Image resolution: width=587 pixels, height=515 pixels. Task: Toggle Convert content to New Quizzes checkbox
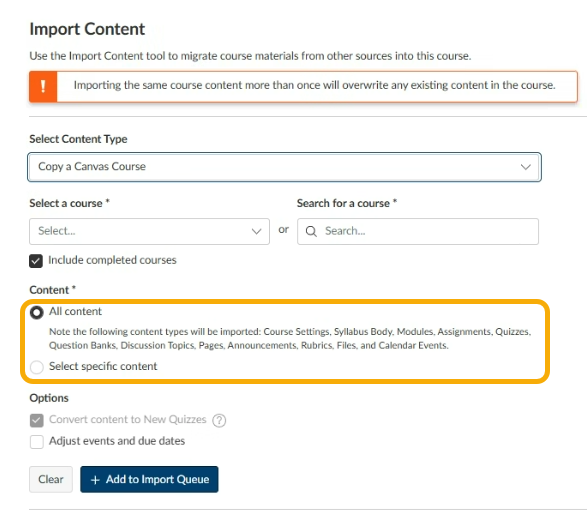click(37, 420)
